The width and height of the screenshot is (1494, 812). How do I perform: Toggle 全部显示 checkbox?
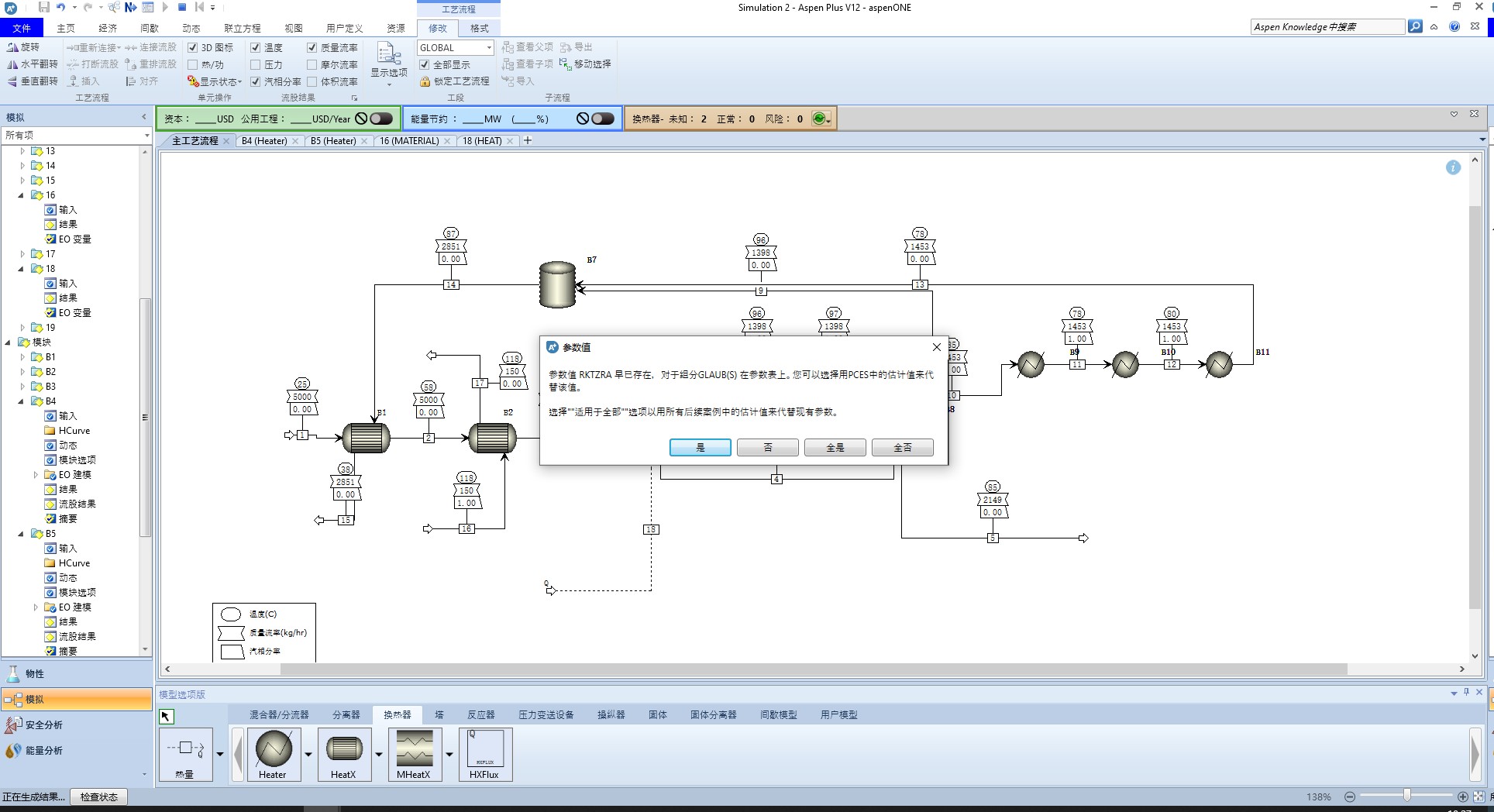[x=425, y=64]
